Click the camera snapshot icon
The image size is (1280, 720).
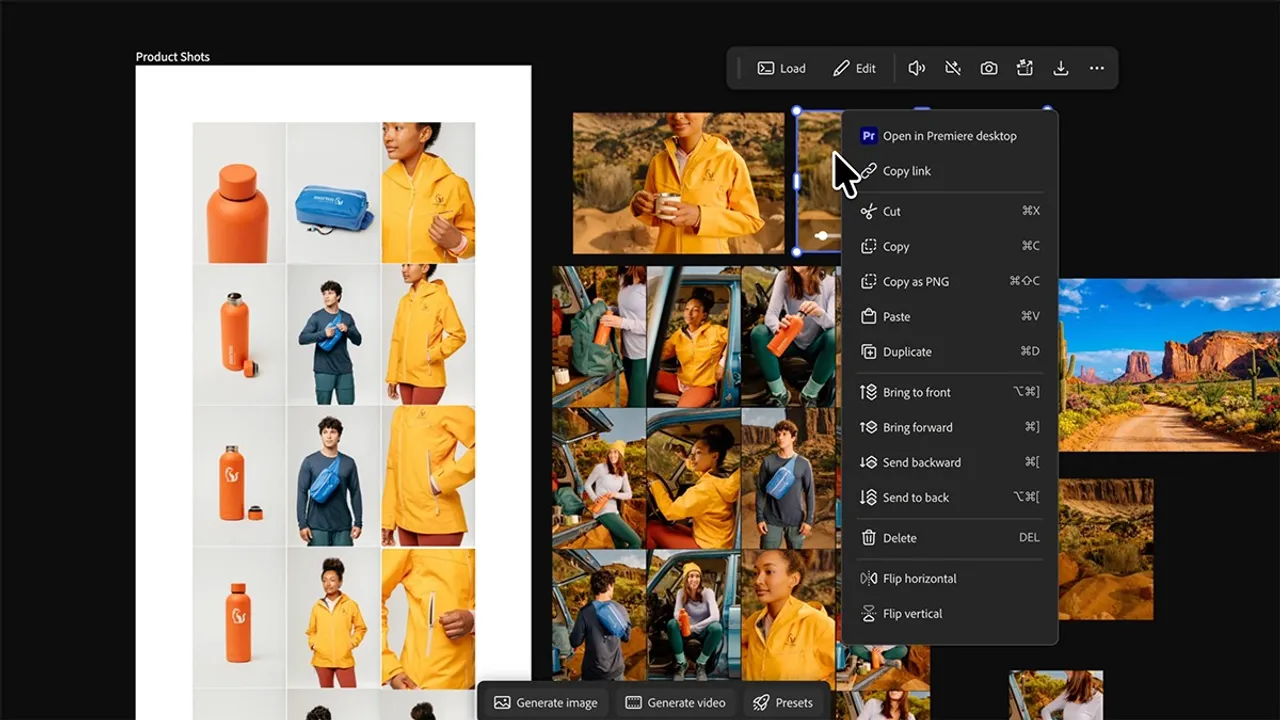pyautogui.click(x=988, y=68)
